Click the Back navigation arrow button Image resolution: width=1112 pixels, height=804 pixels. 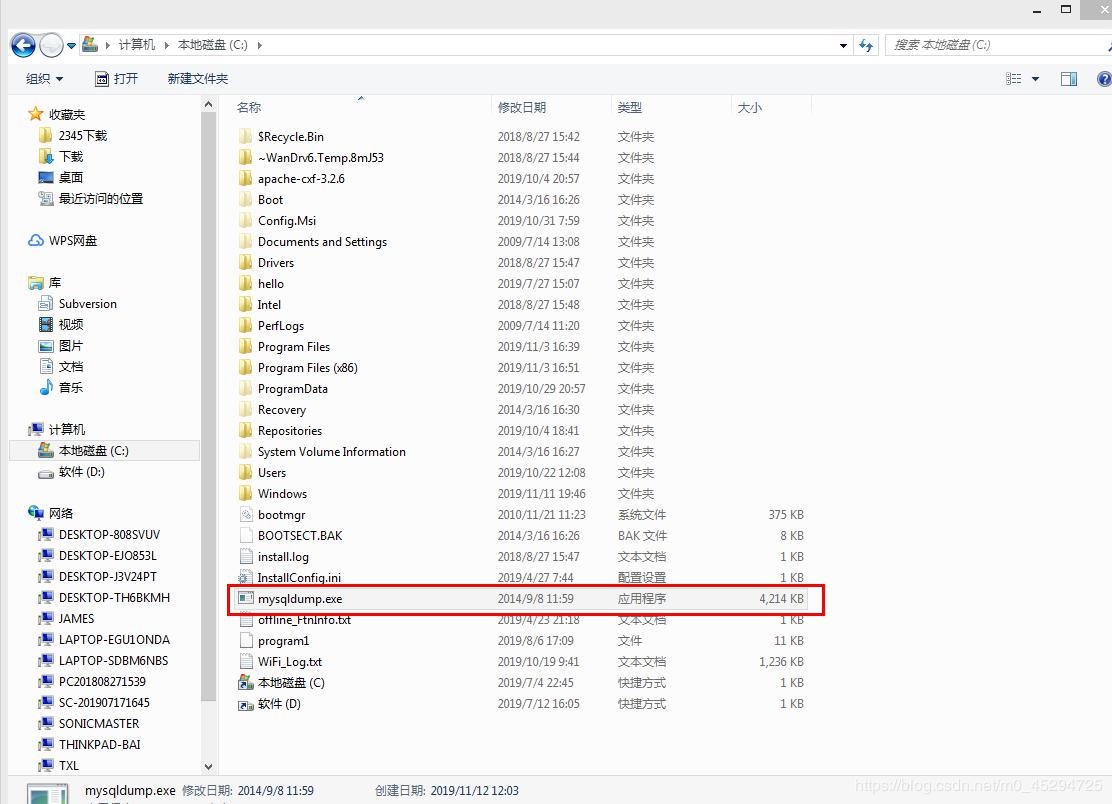[x=24, y=45]
